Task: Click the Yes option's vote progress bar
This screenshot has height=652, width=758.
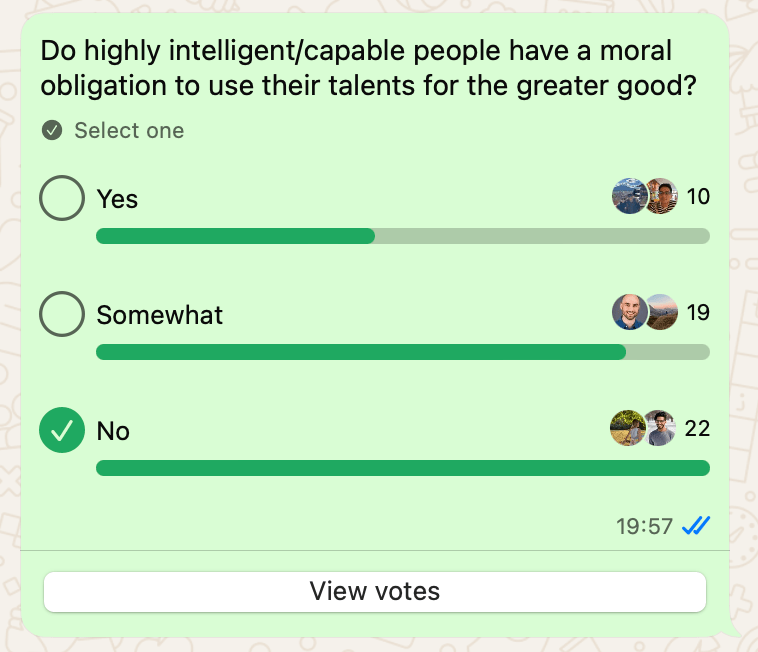Action: (x=402, y=236)
